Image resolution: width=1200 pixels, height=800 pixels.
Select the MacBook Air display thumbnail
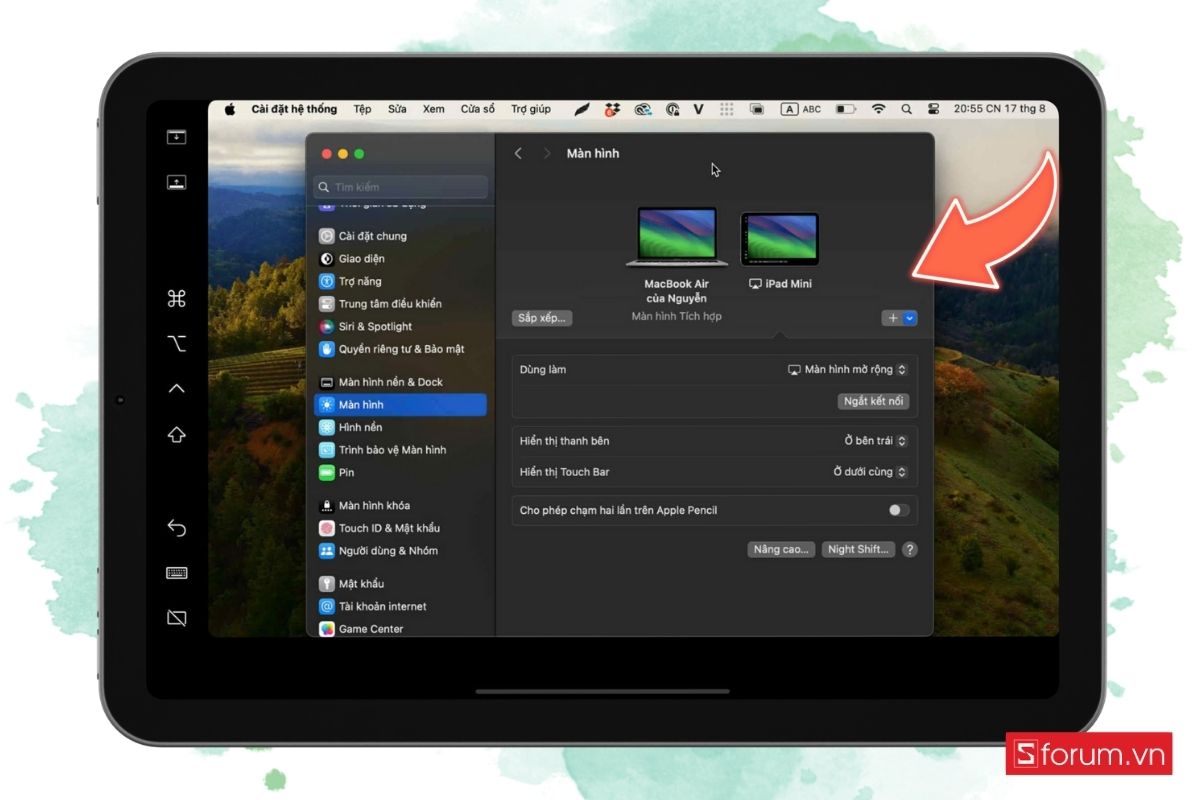coord(677,237)
